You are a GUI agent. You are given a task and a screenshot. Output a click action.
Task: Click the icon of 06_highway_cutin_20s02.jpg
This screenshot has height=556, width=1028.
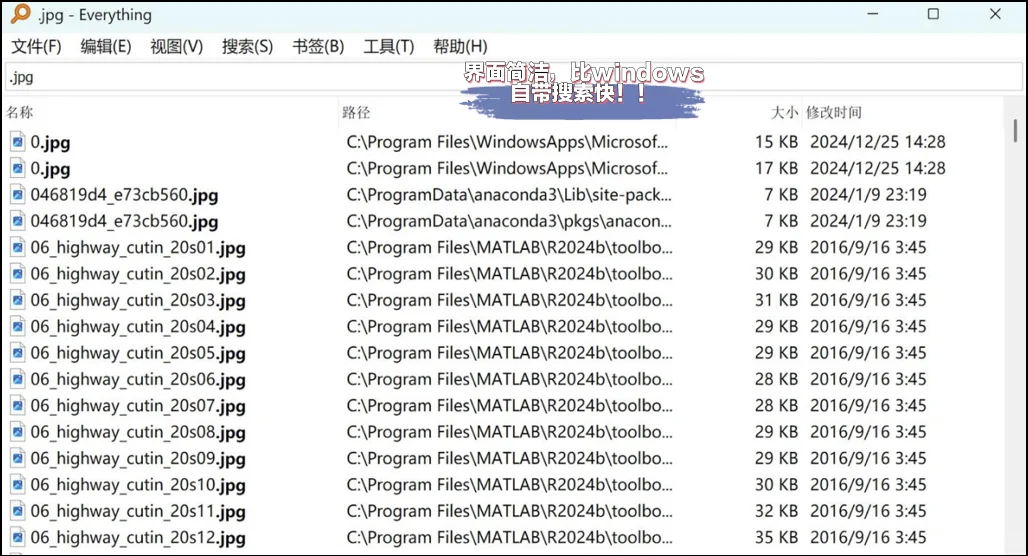[18, 273]
